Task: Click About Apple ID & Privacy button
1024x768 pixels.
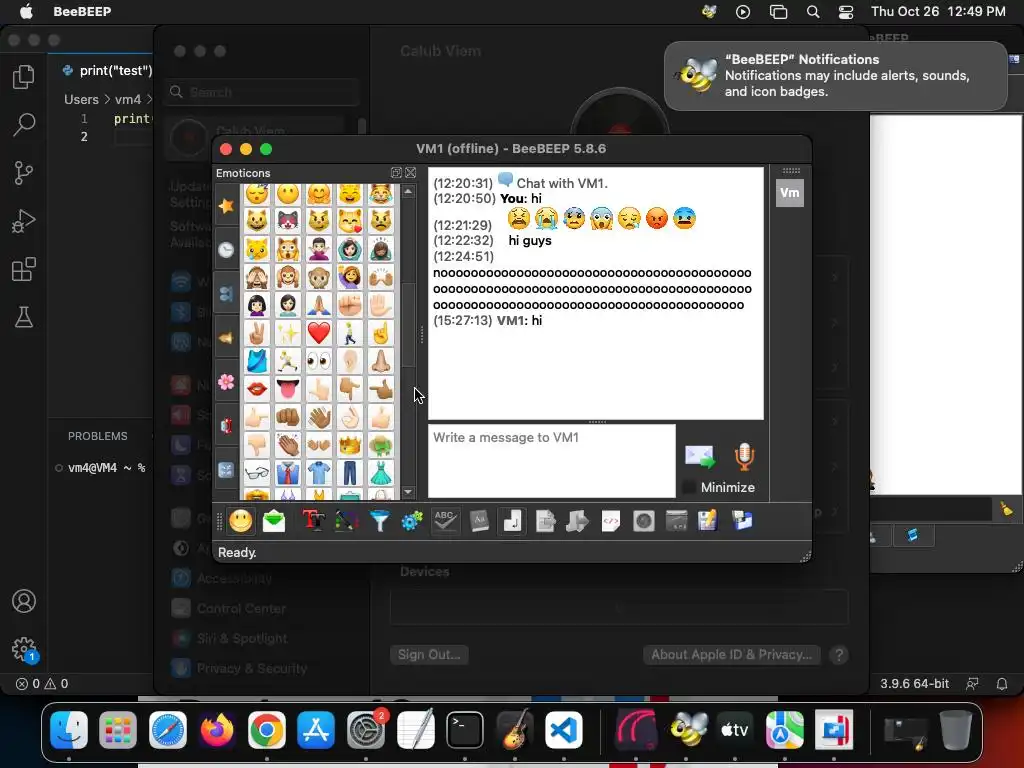Action: (731, 654)
